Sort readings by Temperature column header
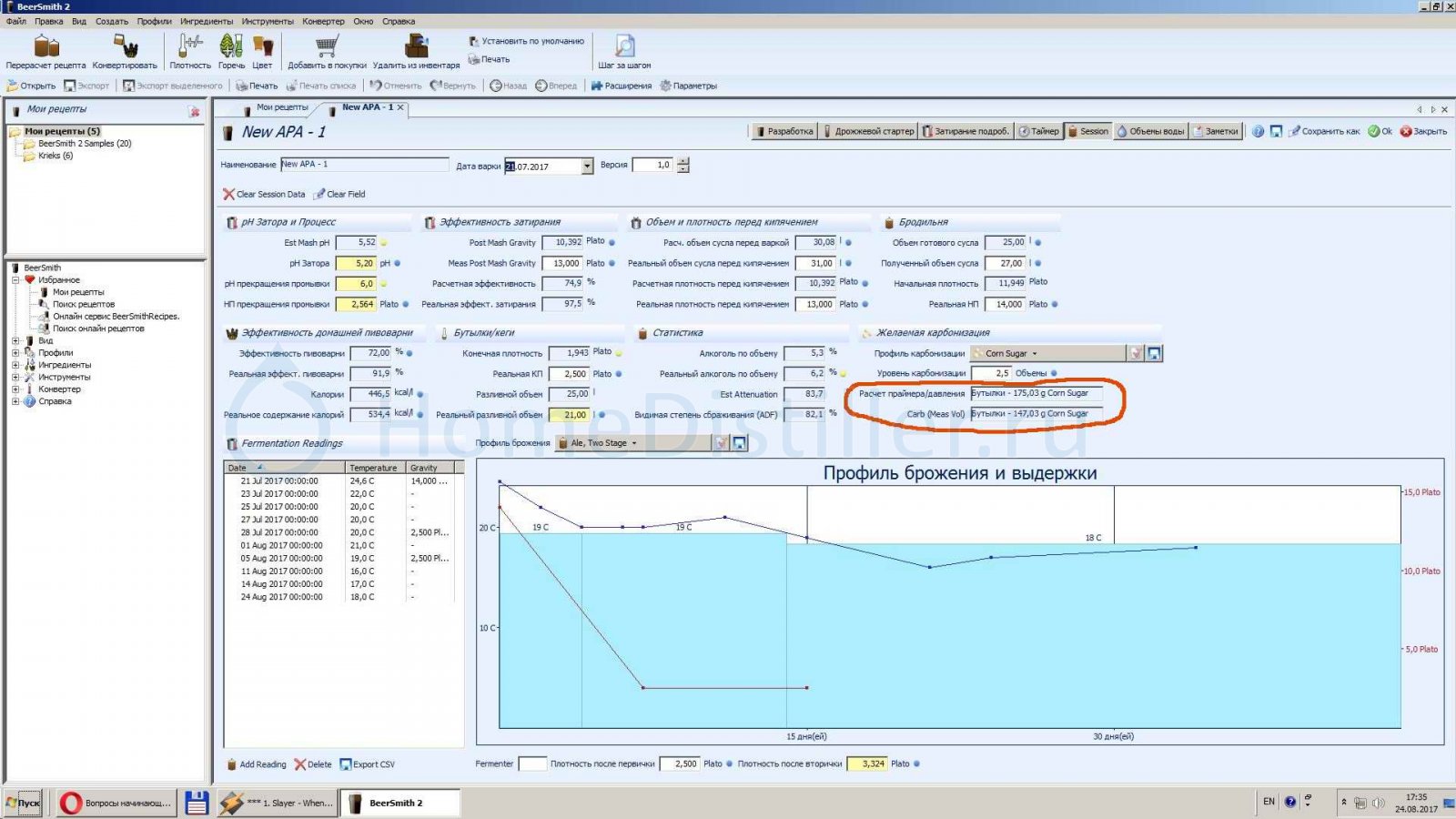1456x819 pixels. click(x=375, y=468)
